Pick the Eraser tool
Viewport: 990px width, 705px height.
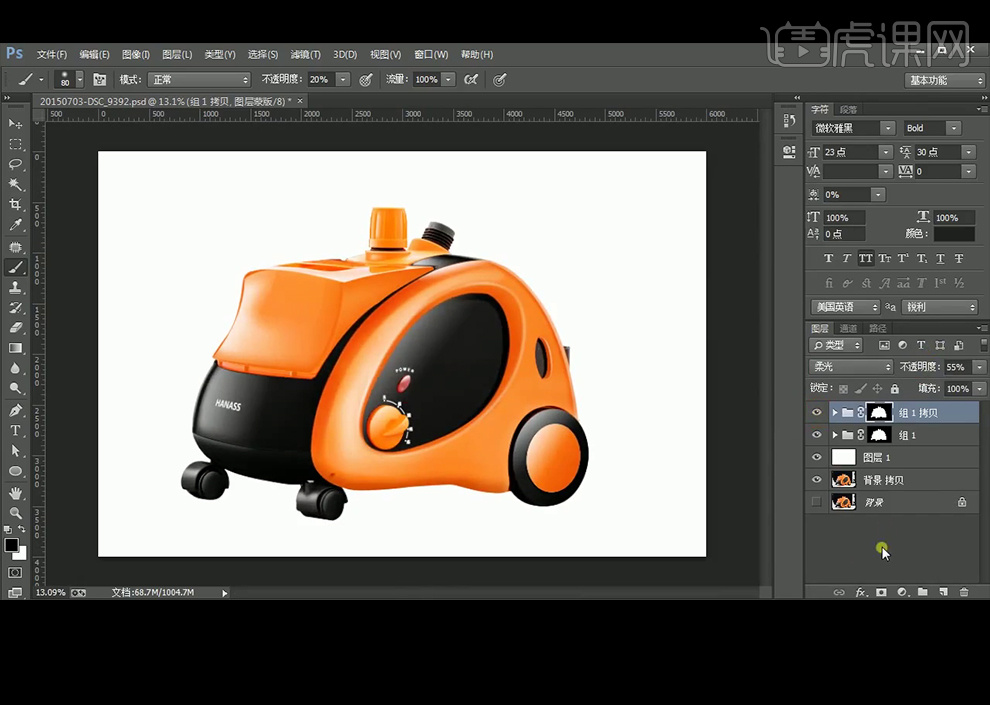(x=16, y=327)
